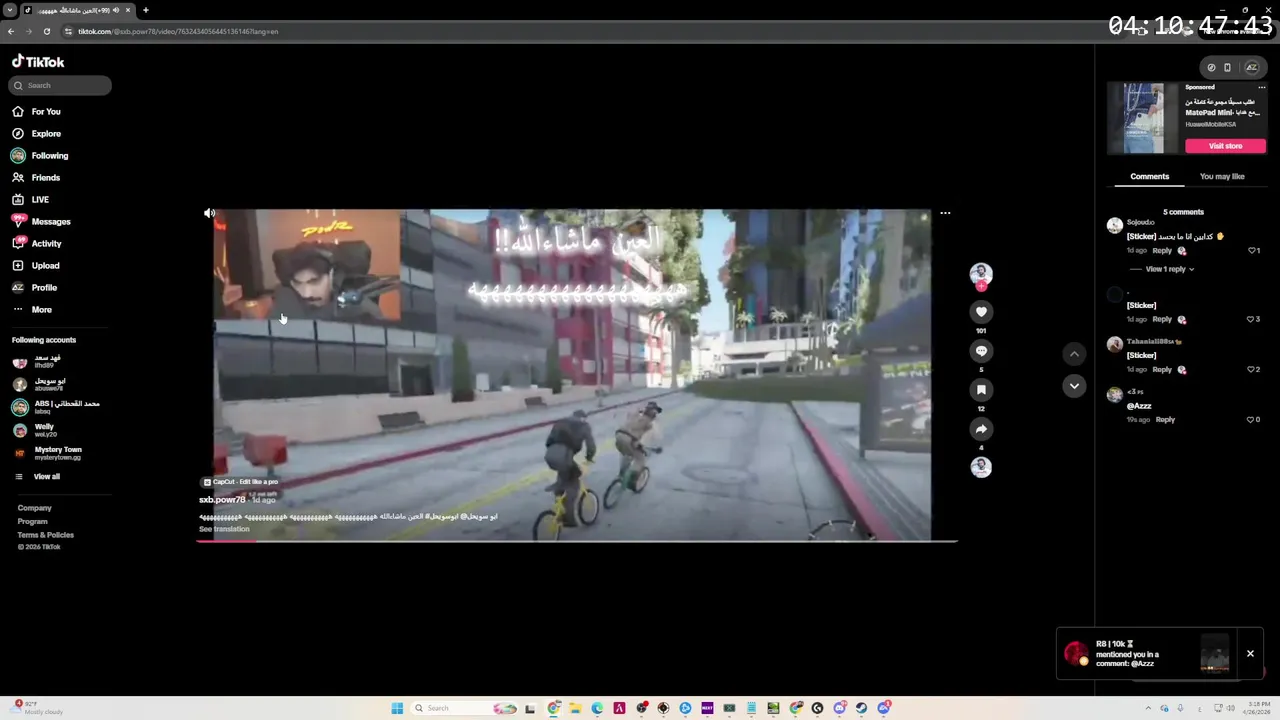
Task: Click the TikTok logo
Action: click(38, 61)
